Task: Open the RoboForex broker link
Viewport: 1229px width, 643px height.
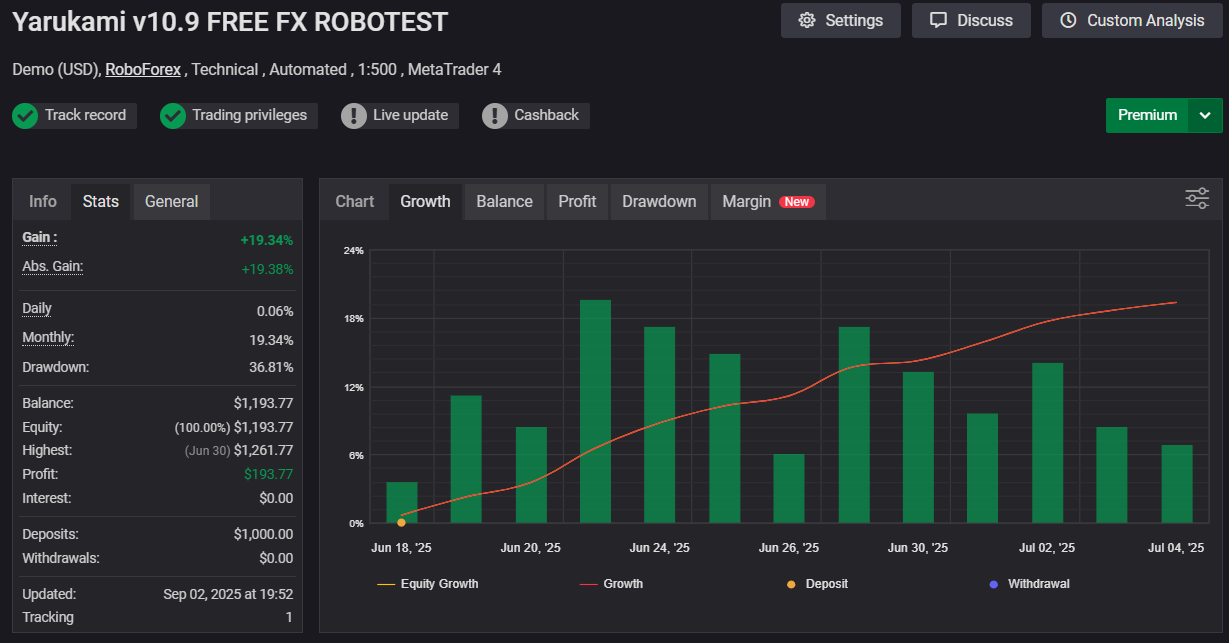Action: coord(143,70)
